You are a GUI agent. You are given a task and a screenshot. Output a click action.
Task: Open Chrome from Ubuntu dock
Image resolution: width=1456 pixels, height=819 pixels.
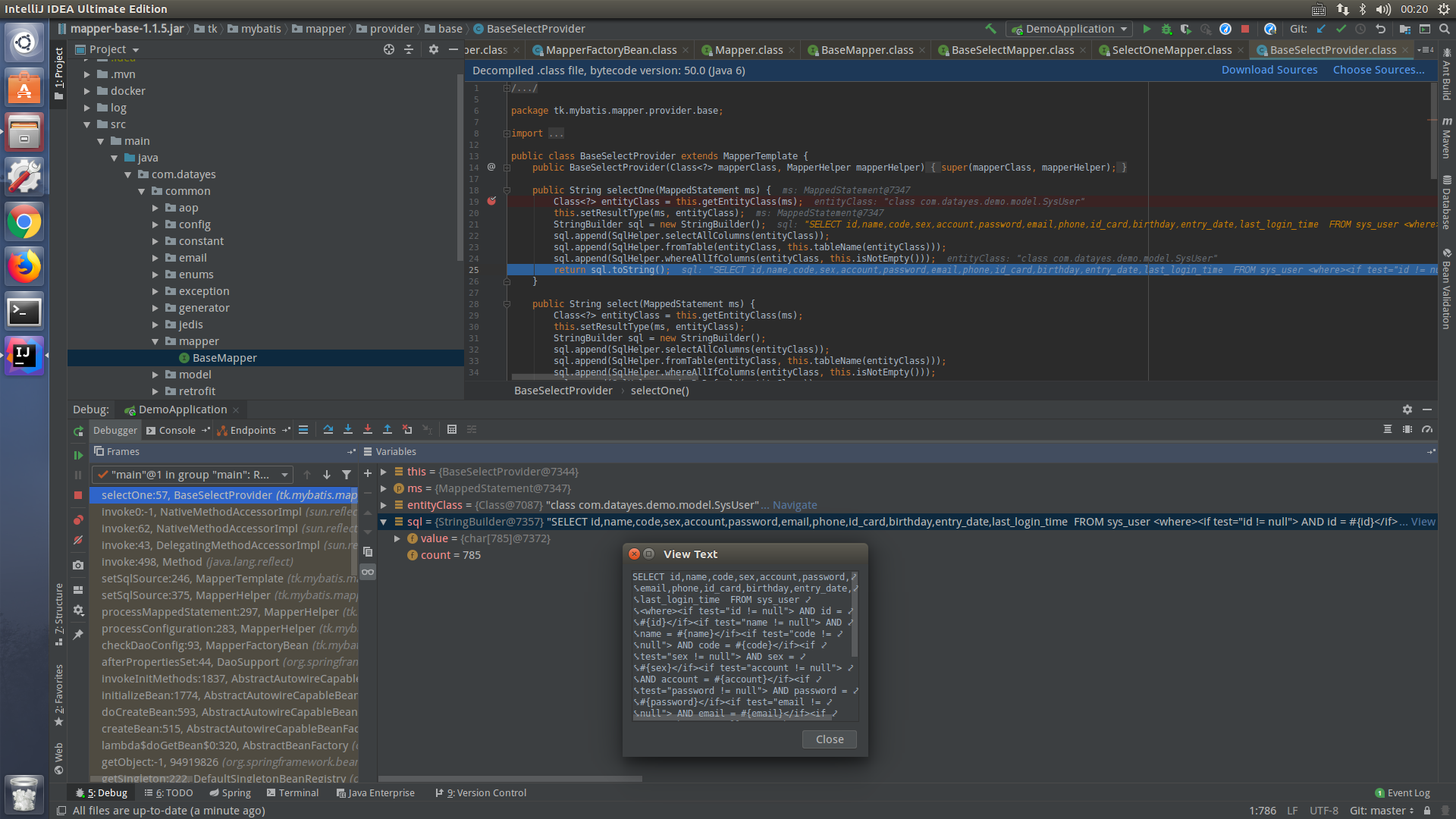(24, 222)
